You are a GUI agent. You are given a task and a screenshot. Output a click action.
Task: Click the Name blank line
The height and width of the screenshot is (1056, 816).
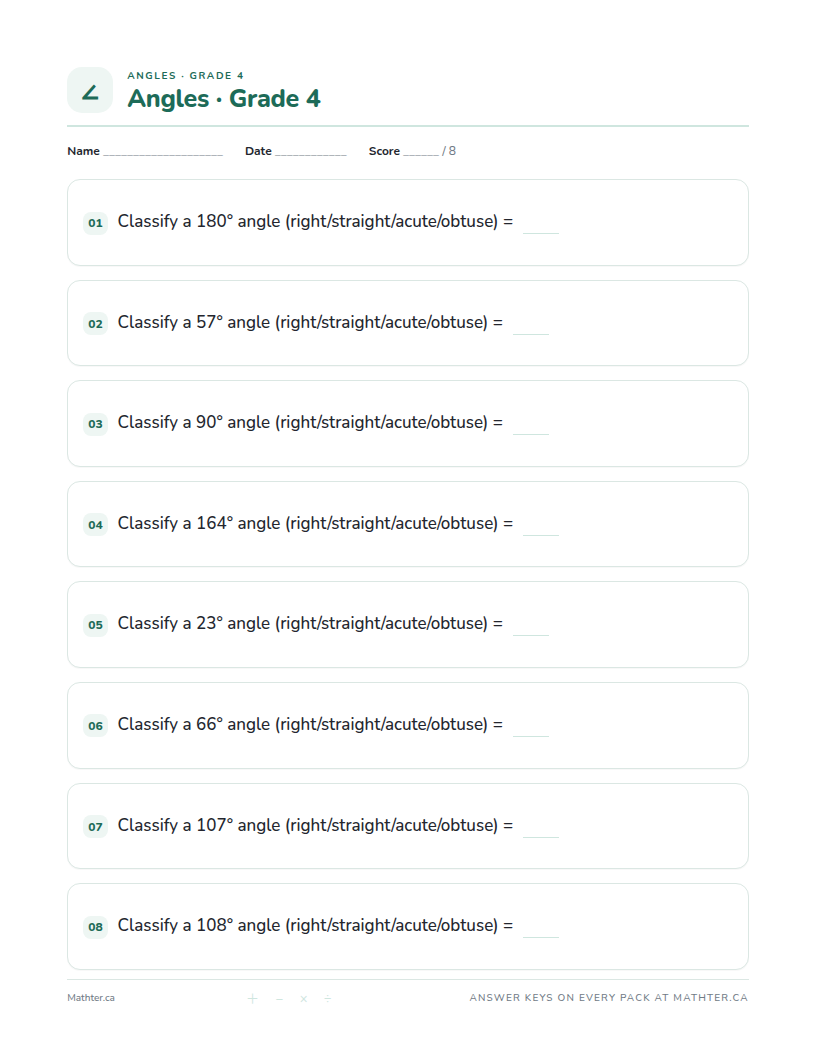tap(163, 154)
